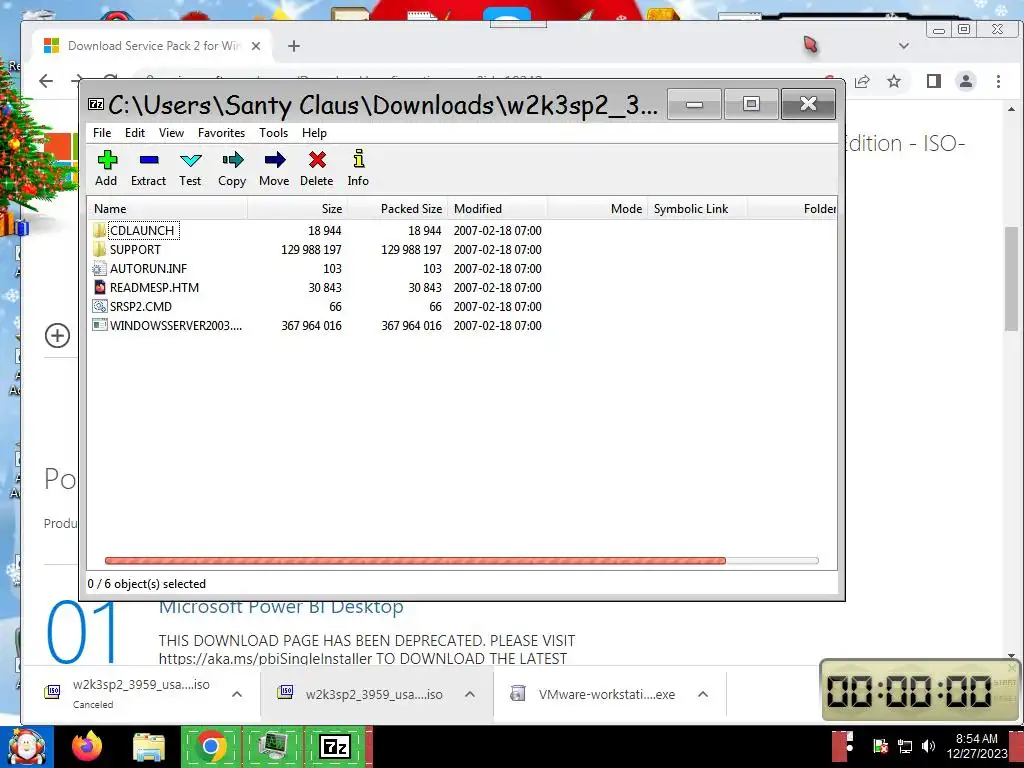Select the SUPPORT folder icon

(99, 249)
